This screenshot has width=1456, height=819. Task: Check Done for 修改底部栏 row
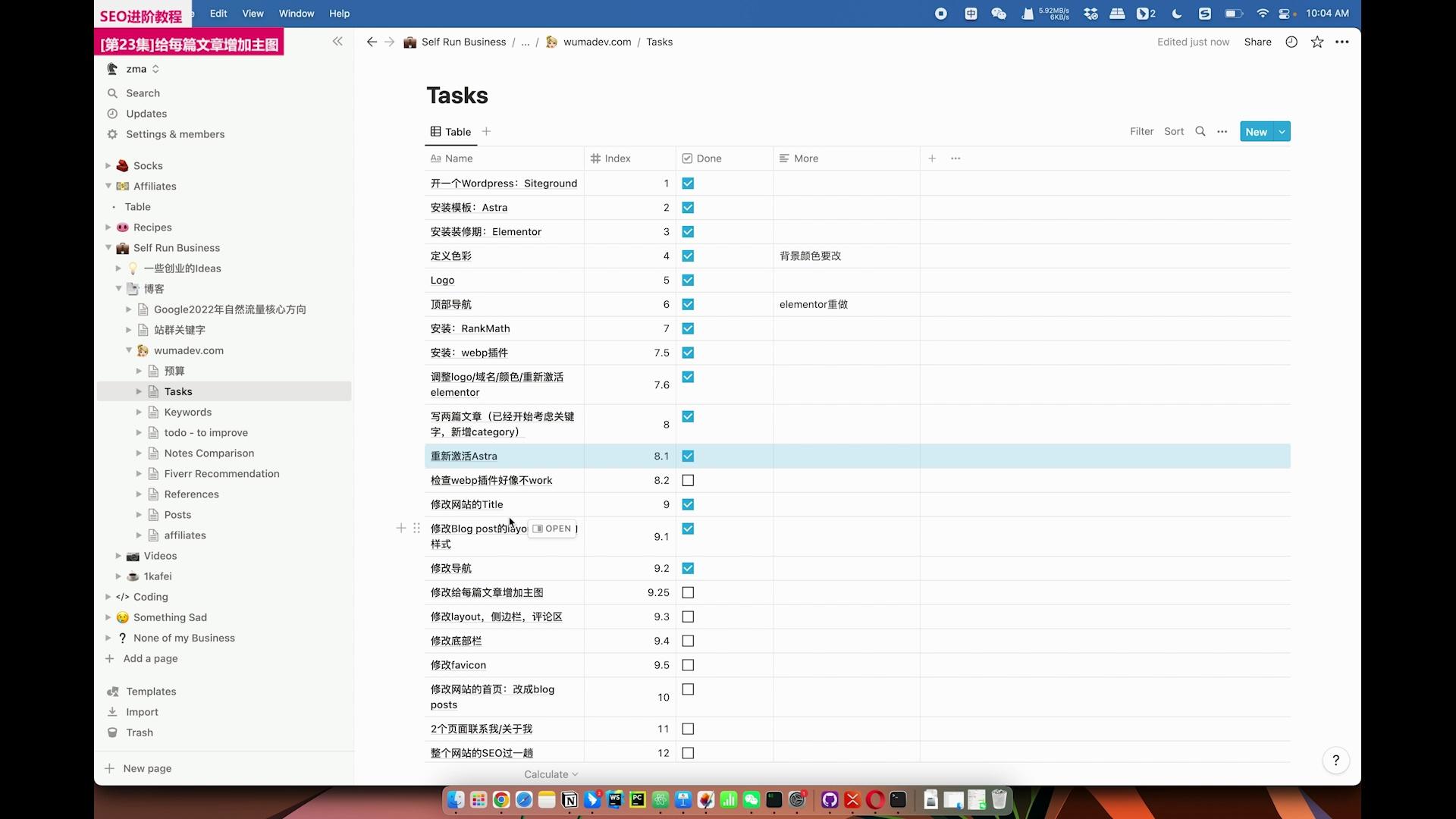point(688,641)
